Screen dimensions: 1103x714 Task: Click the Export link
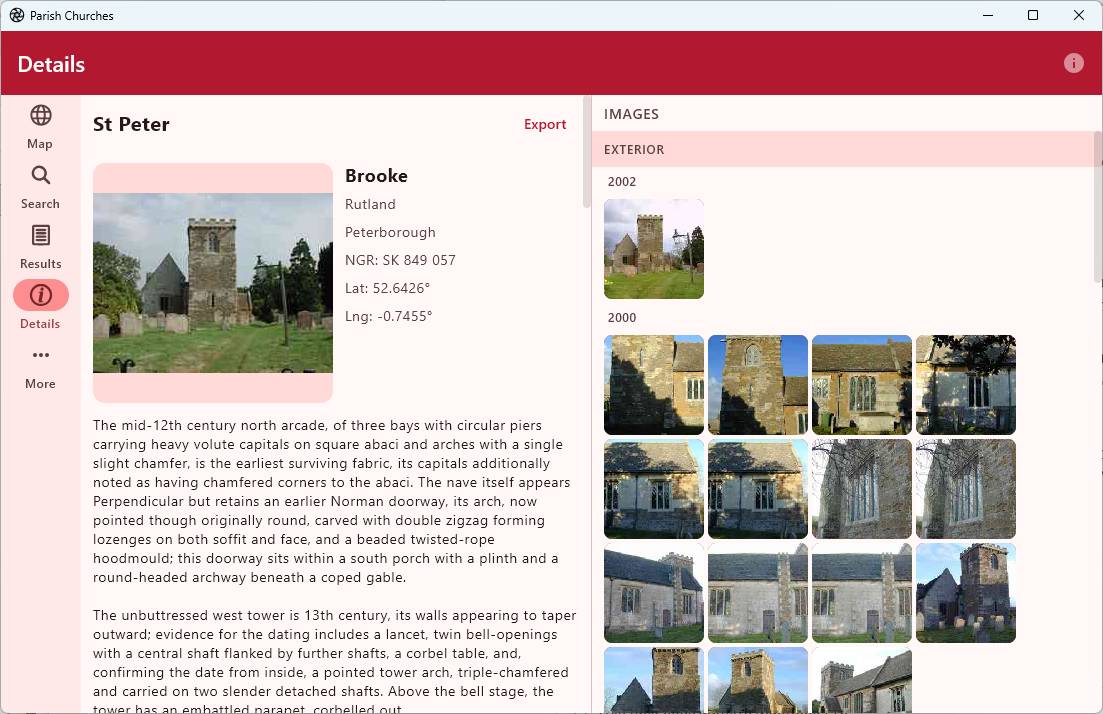pyautogui.click(x=544, y=125)
